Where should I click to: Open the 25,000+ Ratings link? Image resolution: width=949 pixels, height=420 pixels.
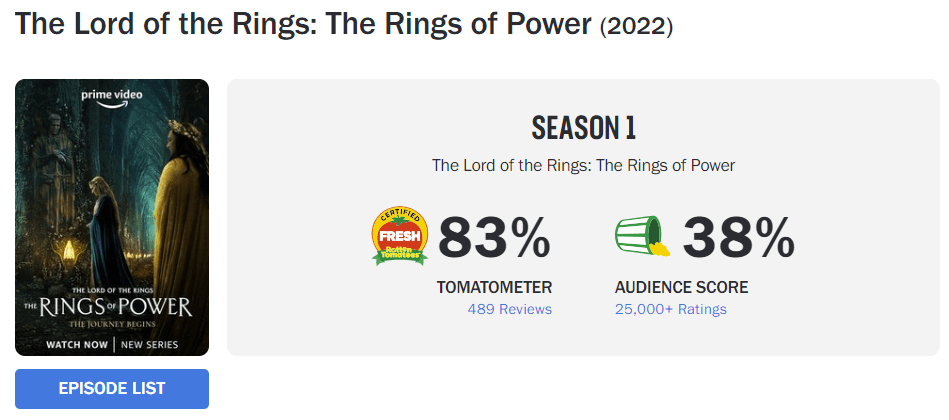coord(671,309)
